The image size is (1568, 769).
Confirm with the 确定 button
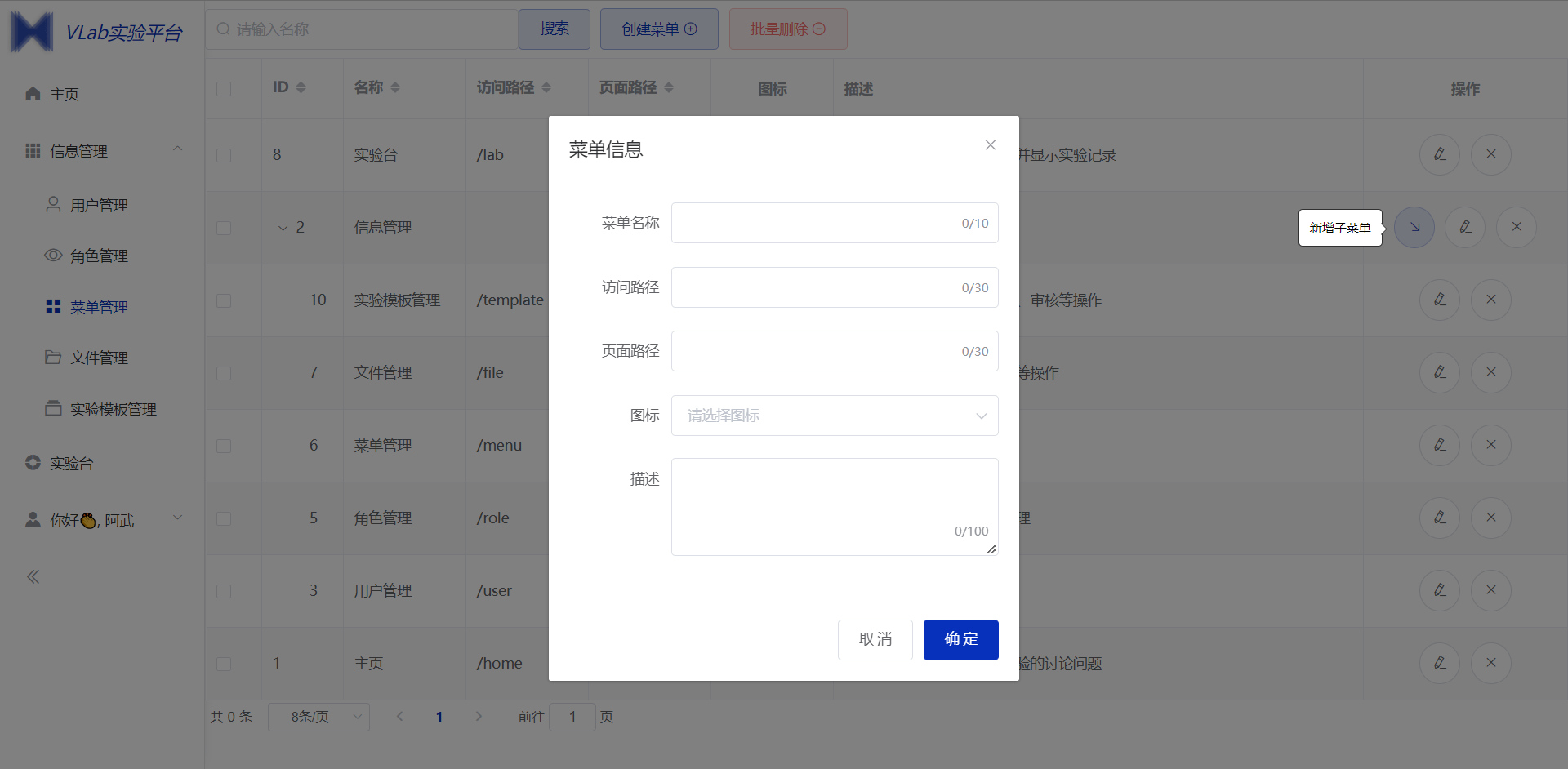960,639
